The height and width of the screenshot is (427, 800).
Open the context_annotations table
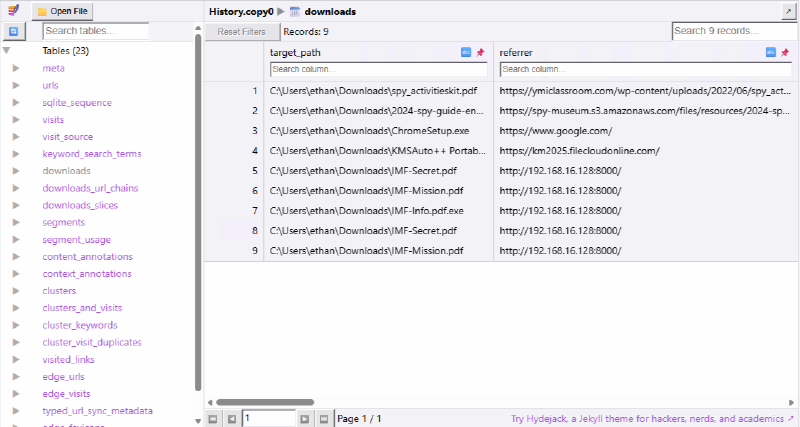[87, 274]
